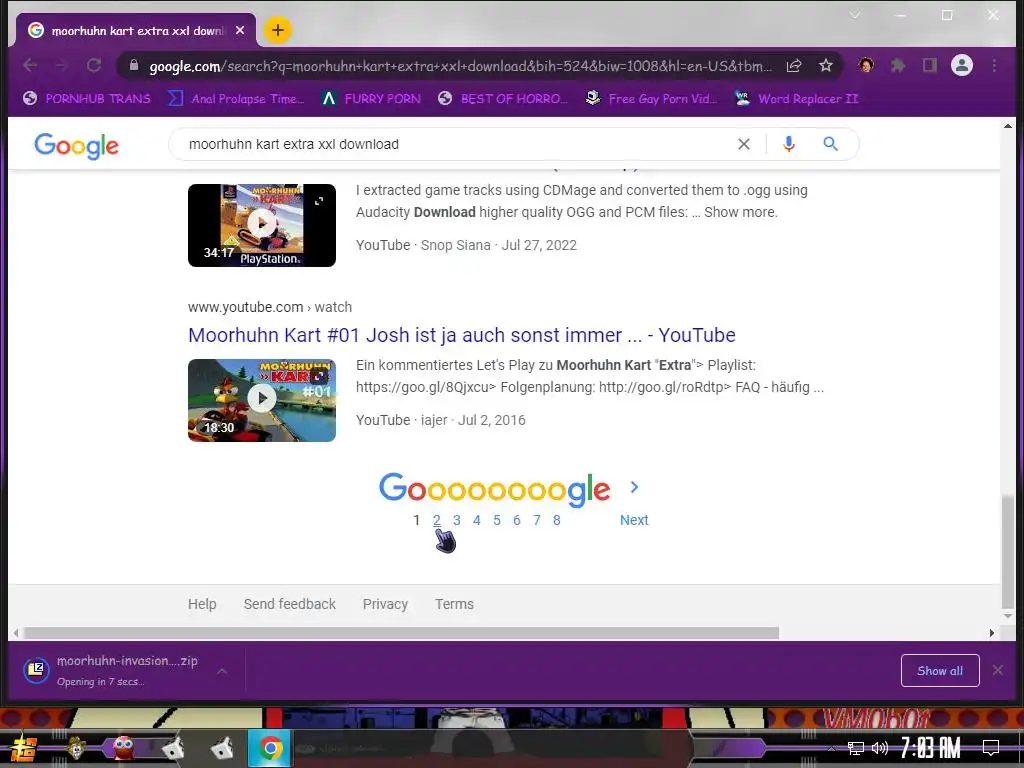Open the red bird taskbar icon

click(x=123, y=747)
